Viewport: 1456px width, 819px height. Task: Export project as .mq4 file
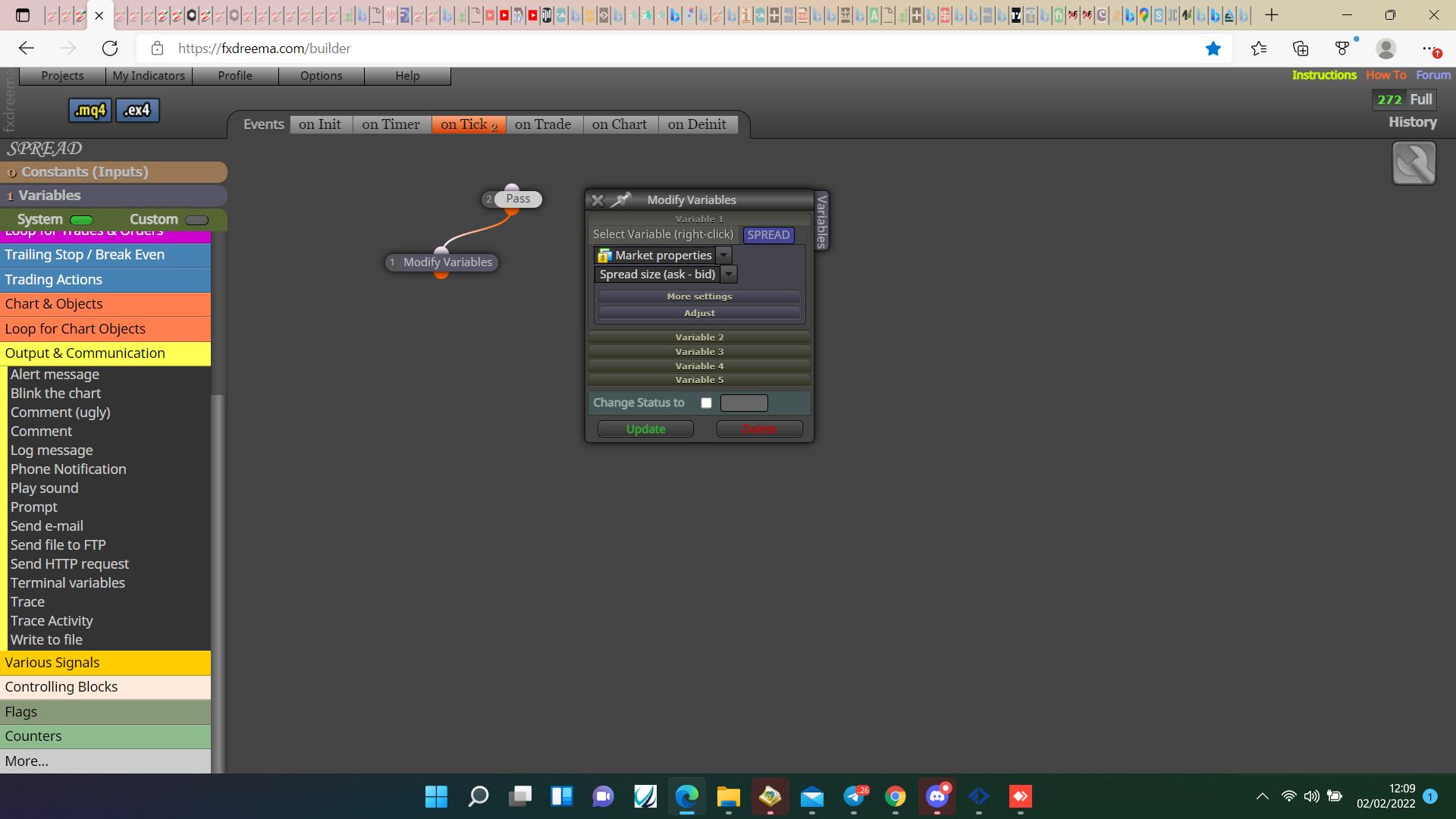90,110
